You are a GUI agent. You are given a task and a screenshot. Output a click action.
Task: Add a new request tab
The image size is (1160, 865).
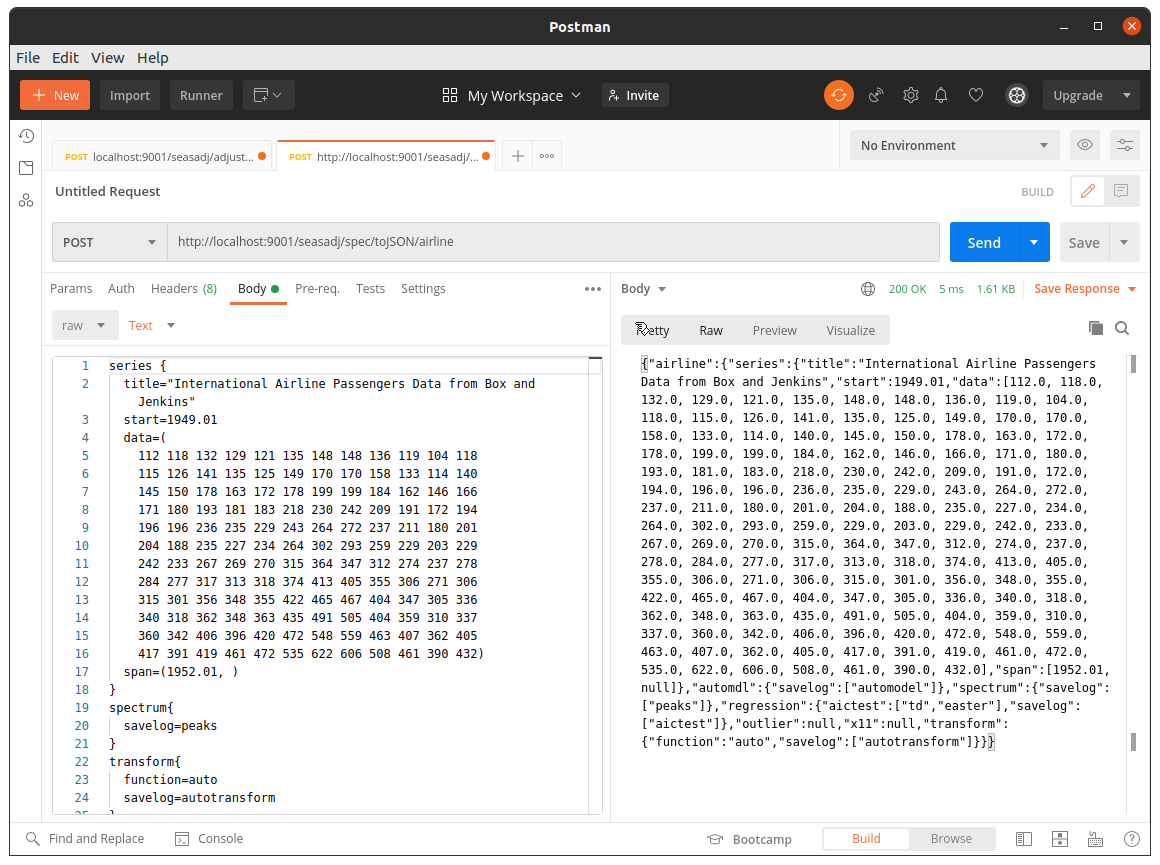[x=518, y=156]
